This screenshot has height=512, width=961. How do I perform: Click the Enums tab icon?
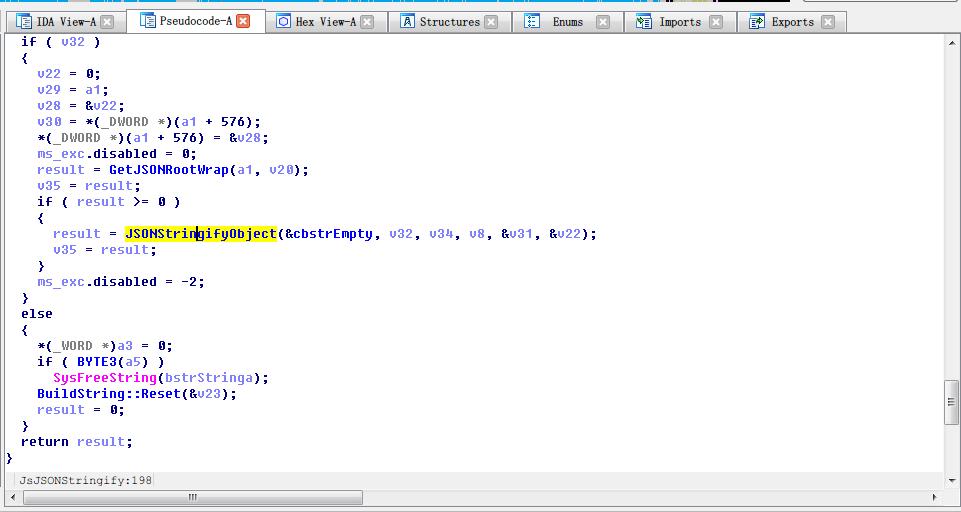(533, 21)
